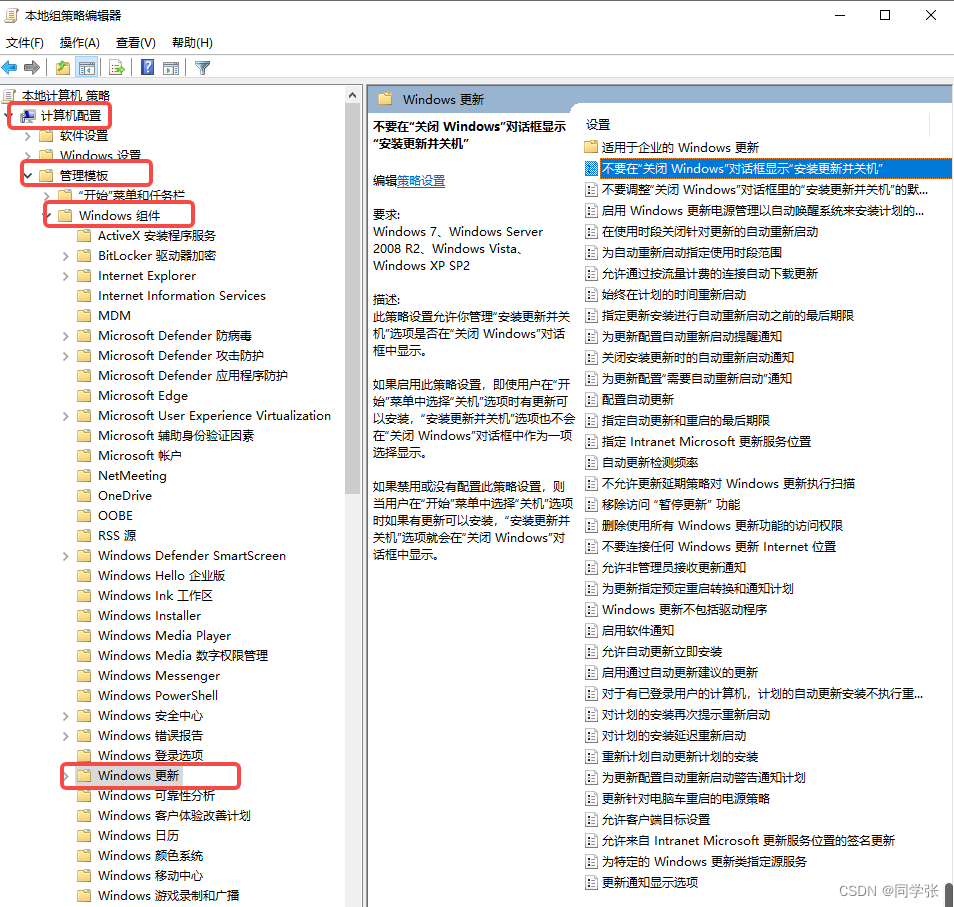Select policy 移除访问 “暂停更新” 功能

671,505
